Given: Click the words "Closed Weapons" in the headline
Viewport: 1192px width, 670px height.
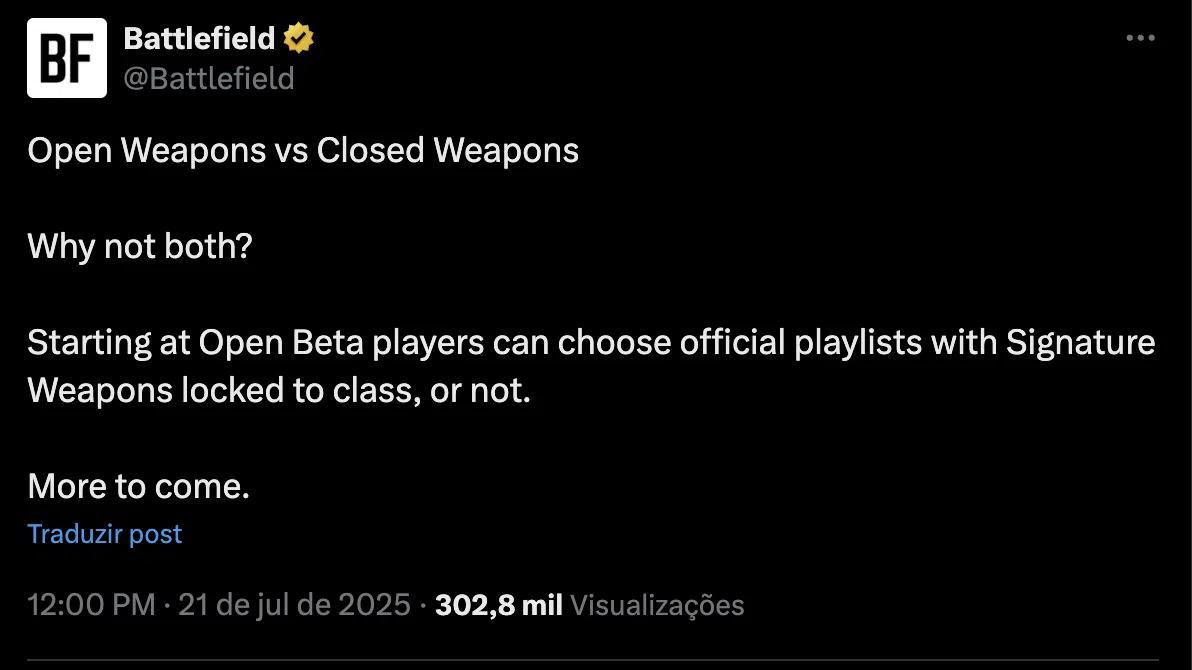Looking at the screenshot, I should pyautogui.click(x=447, y=150).
